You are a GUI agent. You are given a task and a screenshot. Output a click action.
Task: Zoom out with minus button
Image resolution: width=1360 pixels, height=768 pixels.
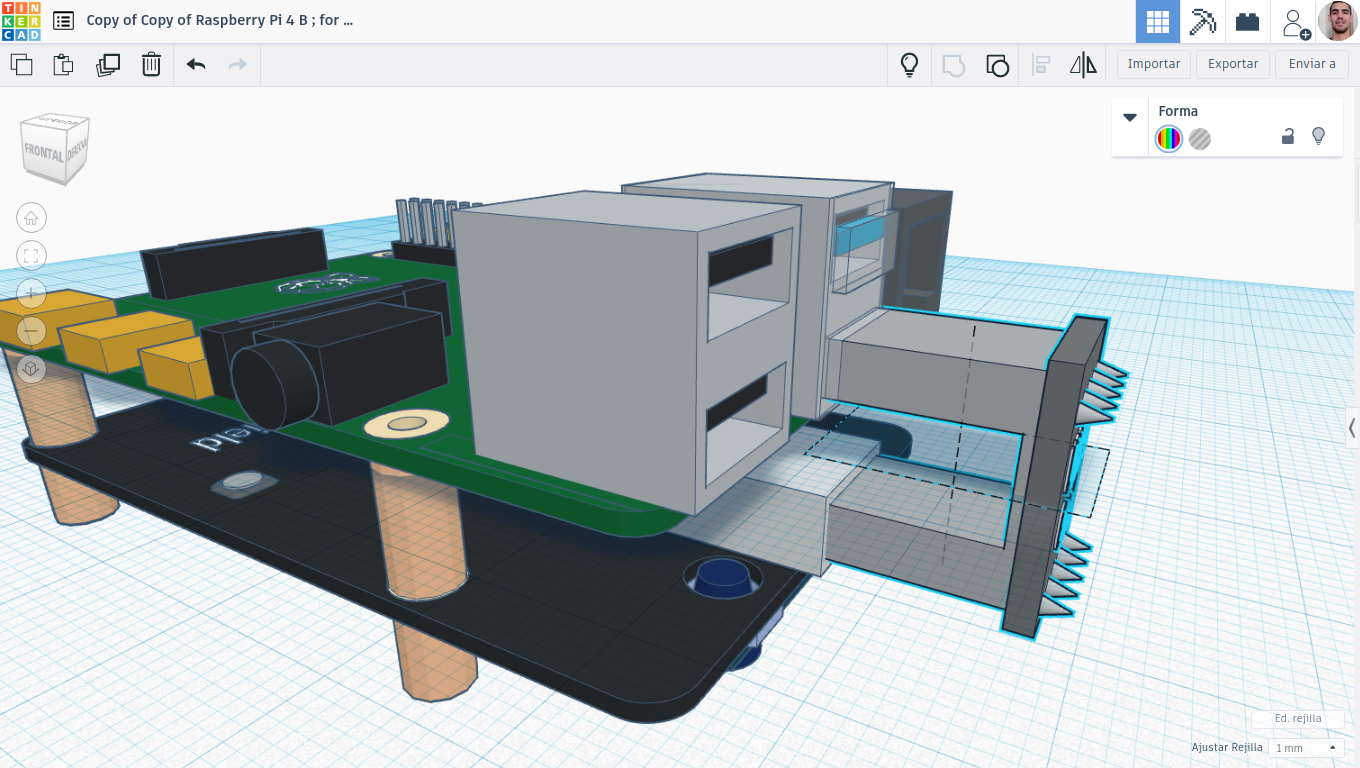pos(32,331)
